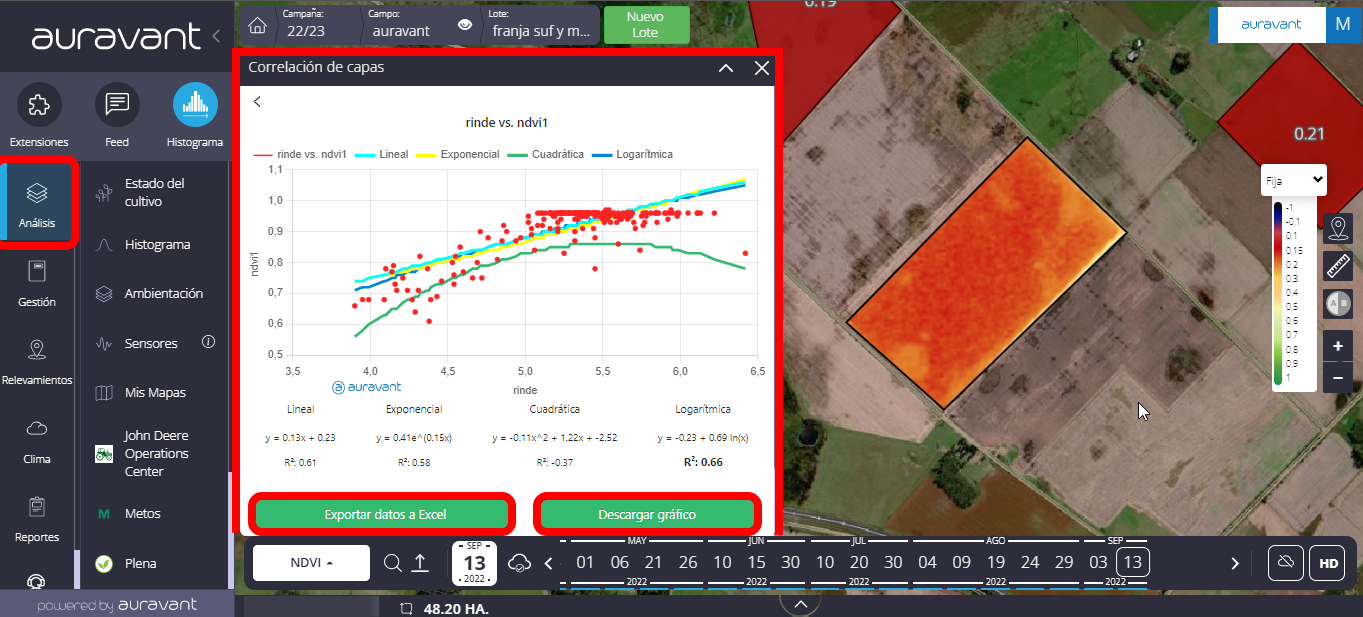
Task: Click the cloud check icon
Action: click(519, 563)
